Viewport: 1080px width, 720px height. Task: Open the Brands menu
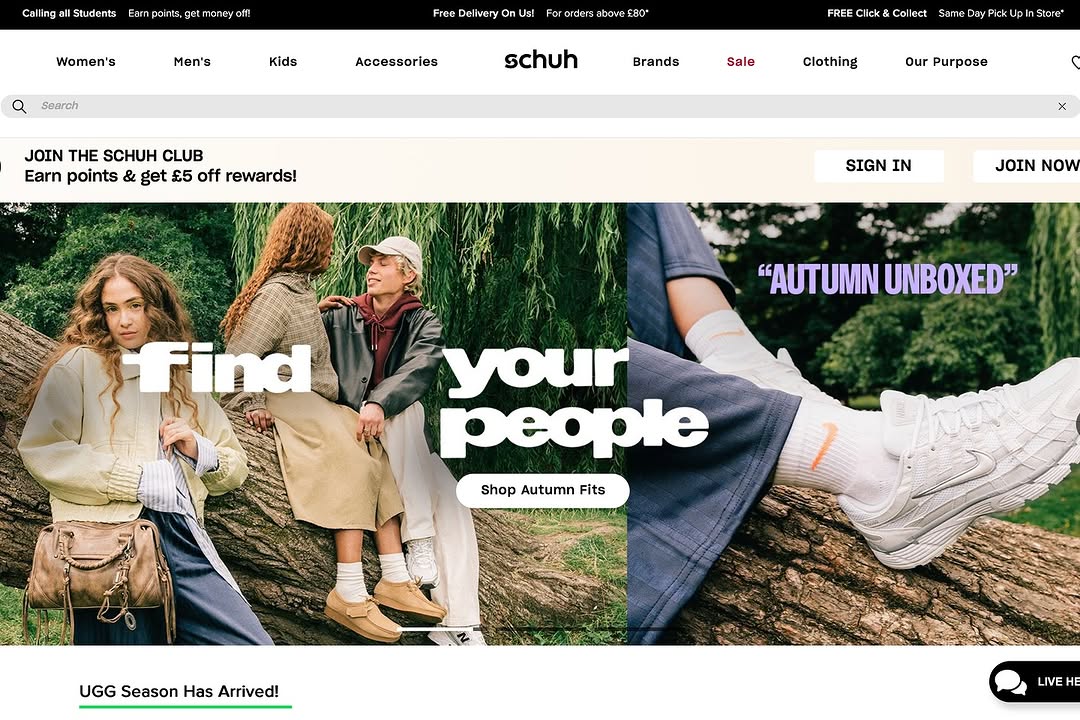(x=656, y=61)
